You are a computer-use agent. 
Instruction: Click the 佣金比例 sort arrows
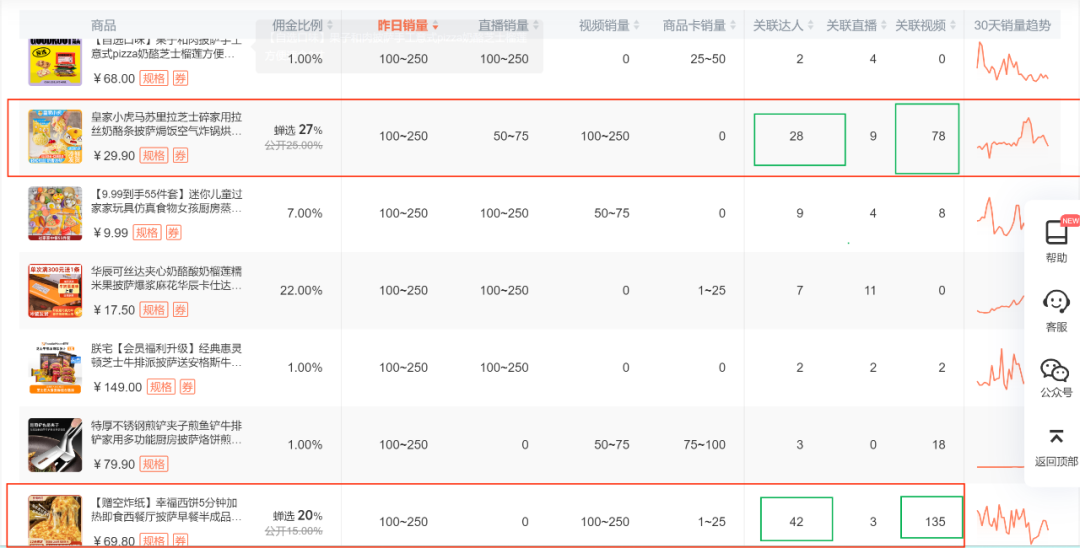(x=330, y=26)
